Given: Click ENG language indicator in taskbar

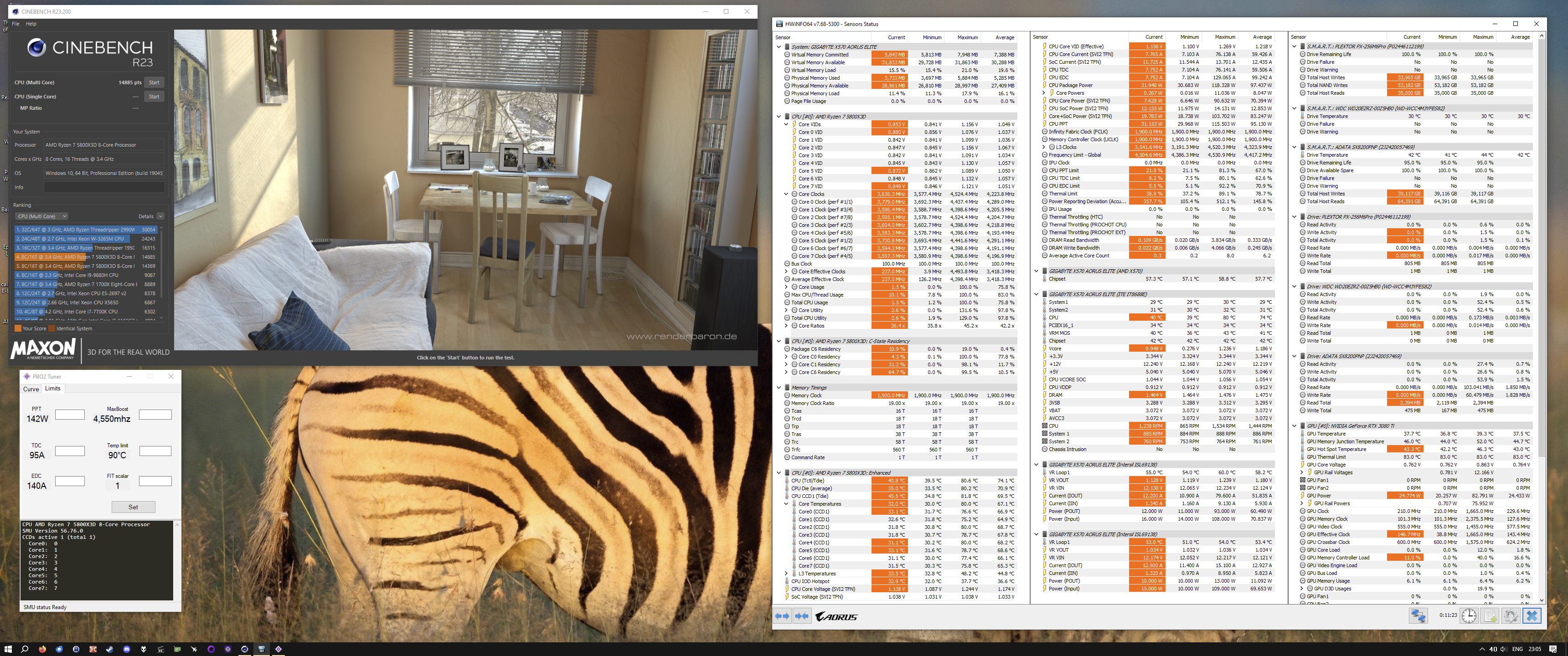Looking at the screenshot, I should [x=1517, y=649].
